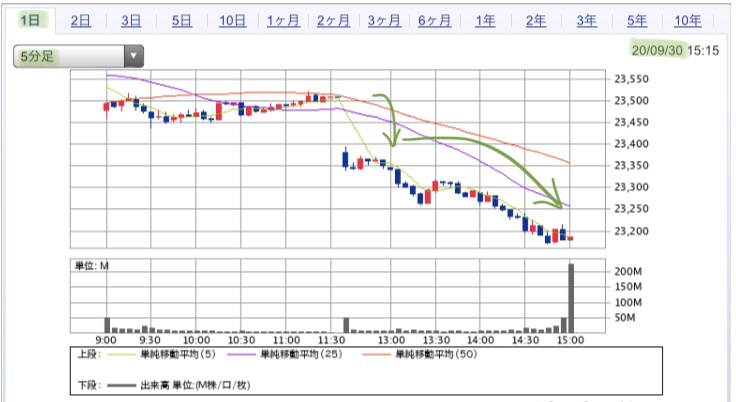Click the 23,250 price axis label
The height and width of the screenshot is (402, 736).
coord(631,209)
